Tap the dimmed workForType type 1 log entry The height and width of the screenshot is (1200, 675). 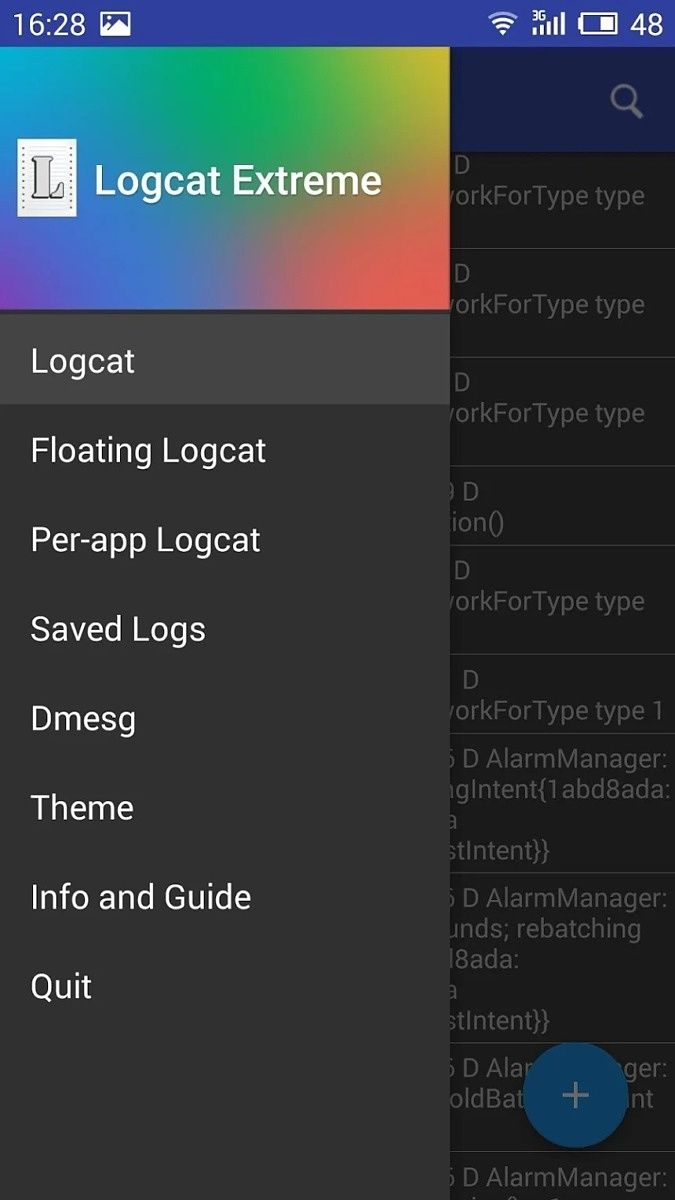[558, 695]
